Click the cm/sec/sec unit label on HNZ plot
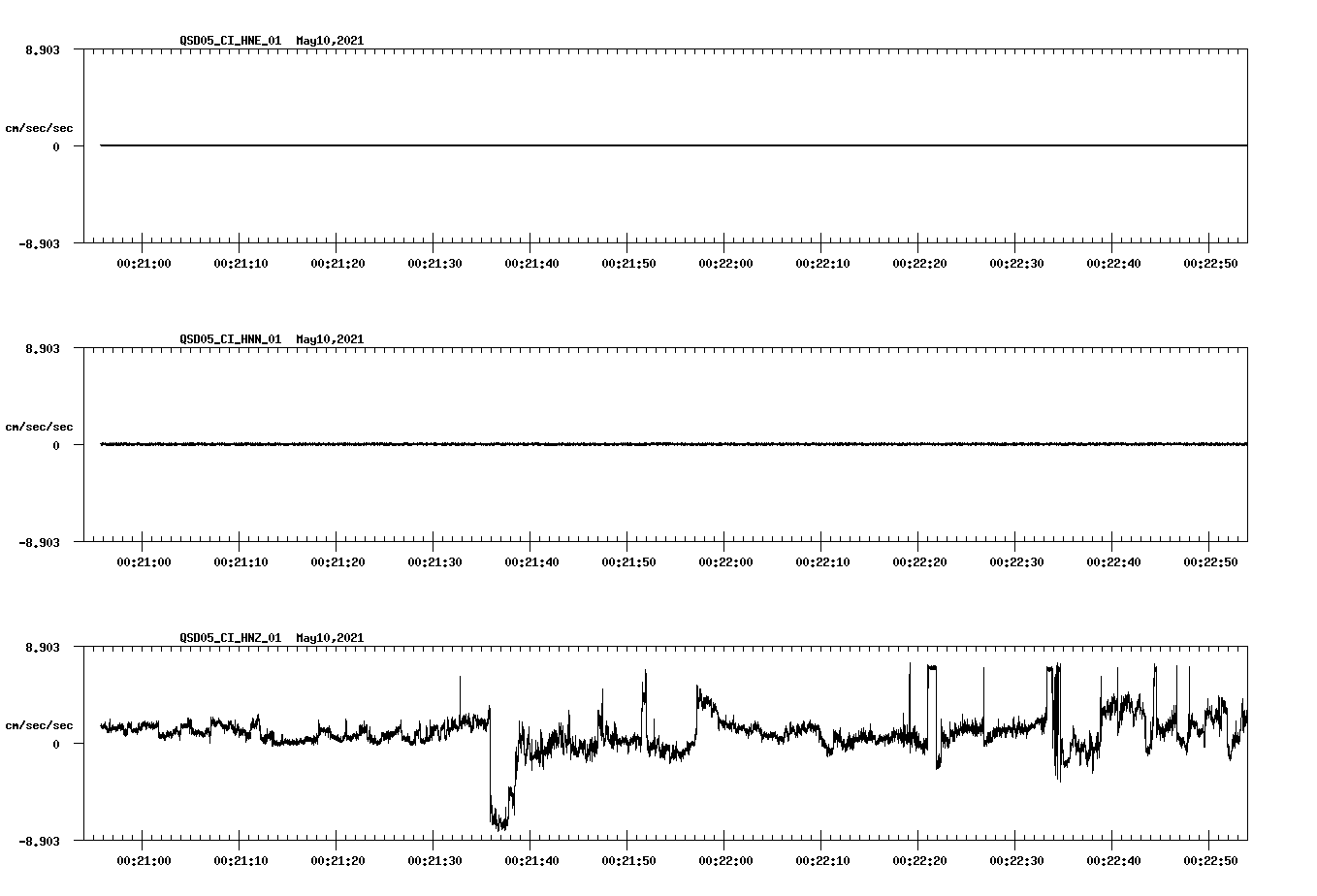 [39, 725]
